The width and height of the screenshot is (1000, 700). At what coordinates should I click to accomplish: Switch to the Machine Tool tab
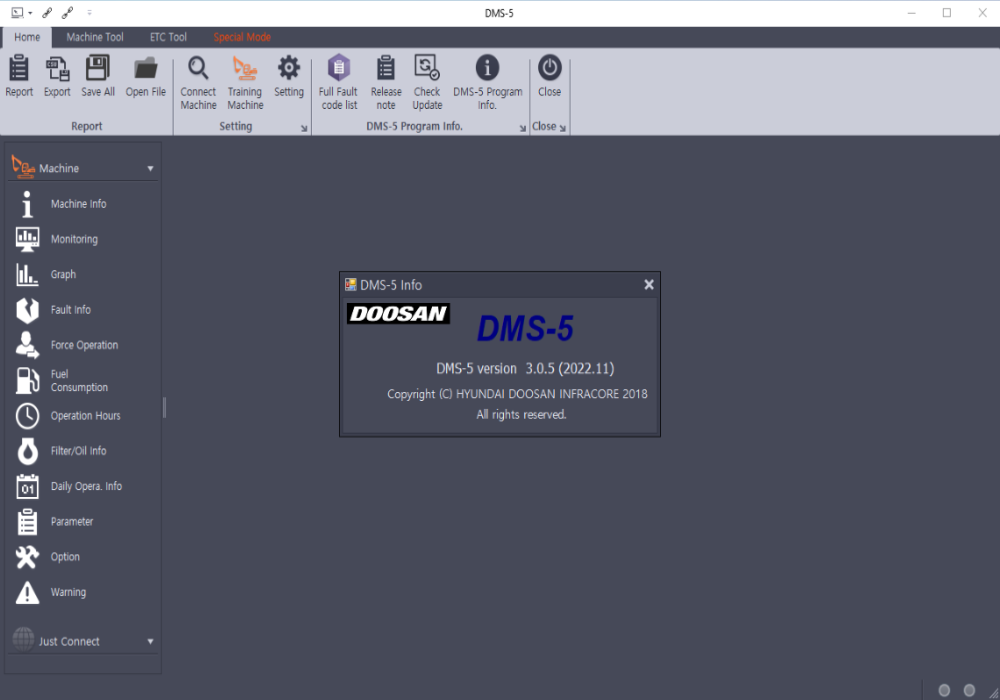click(94, 37)
